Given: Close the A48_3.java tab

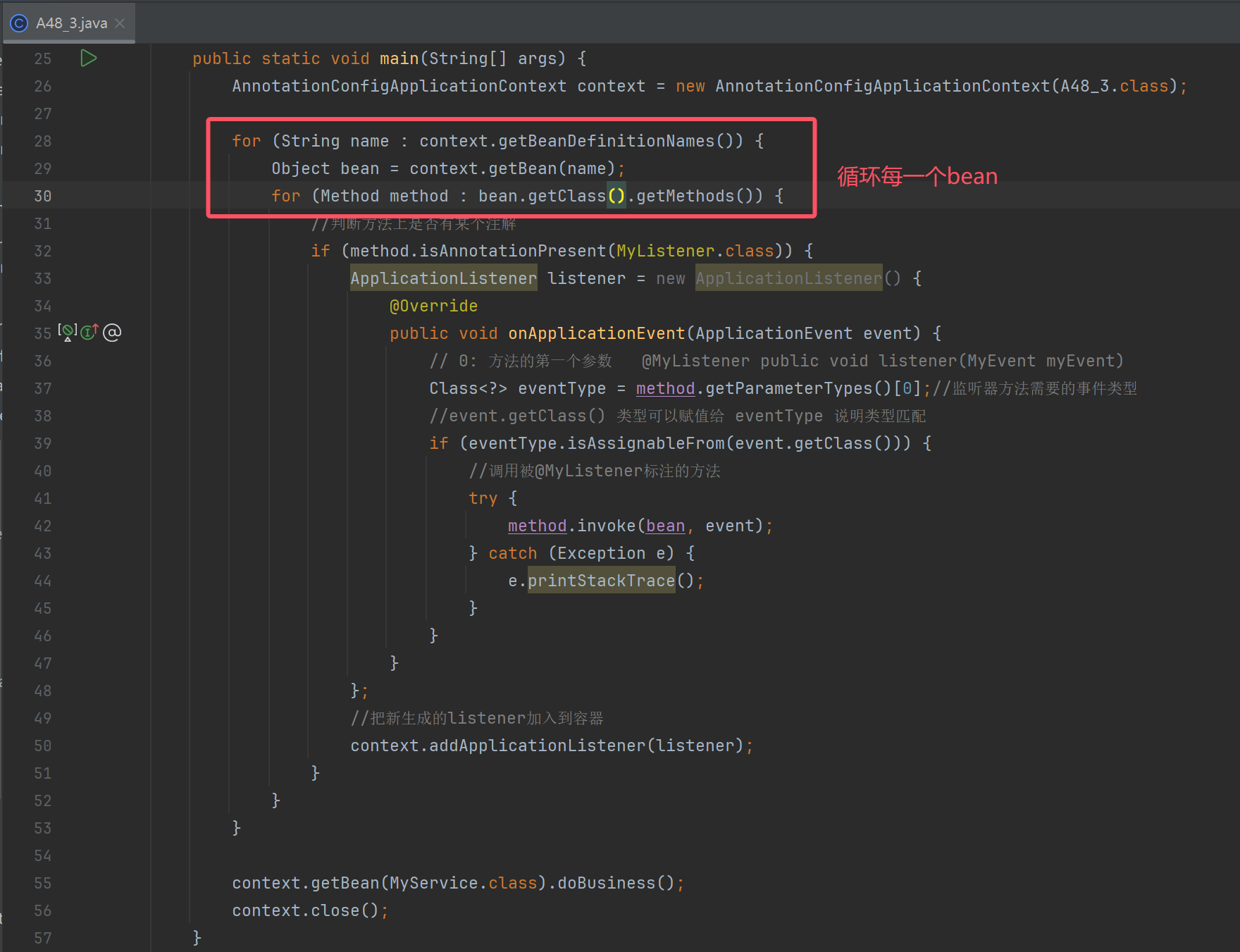Looking at the screenshot, I should [x=120, y=23].
